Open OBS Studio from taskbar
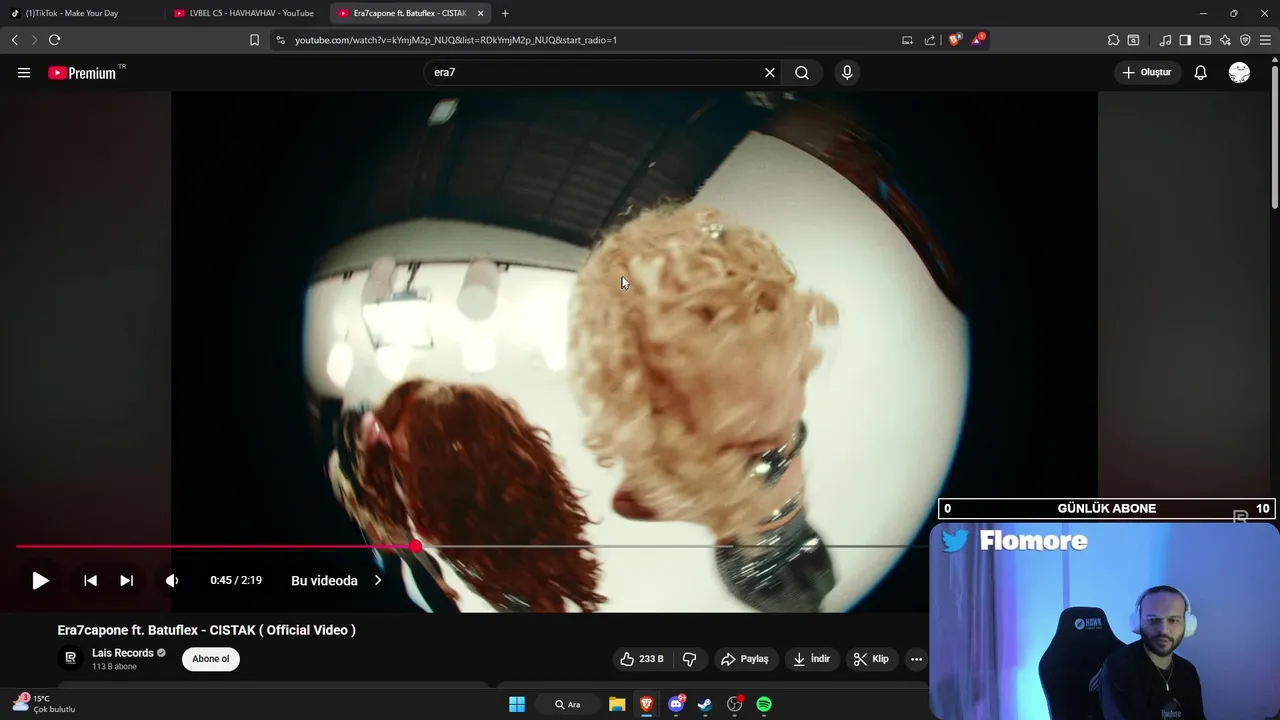 point(735,704)
